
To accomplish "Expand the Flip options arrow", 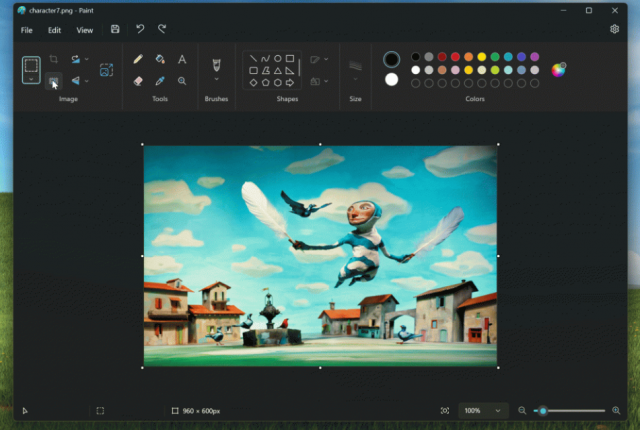I will (87, 81).
